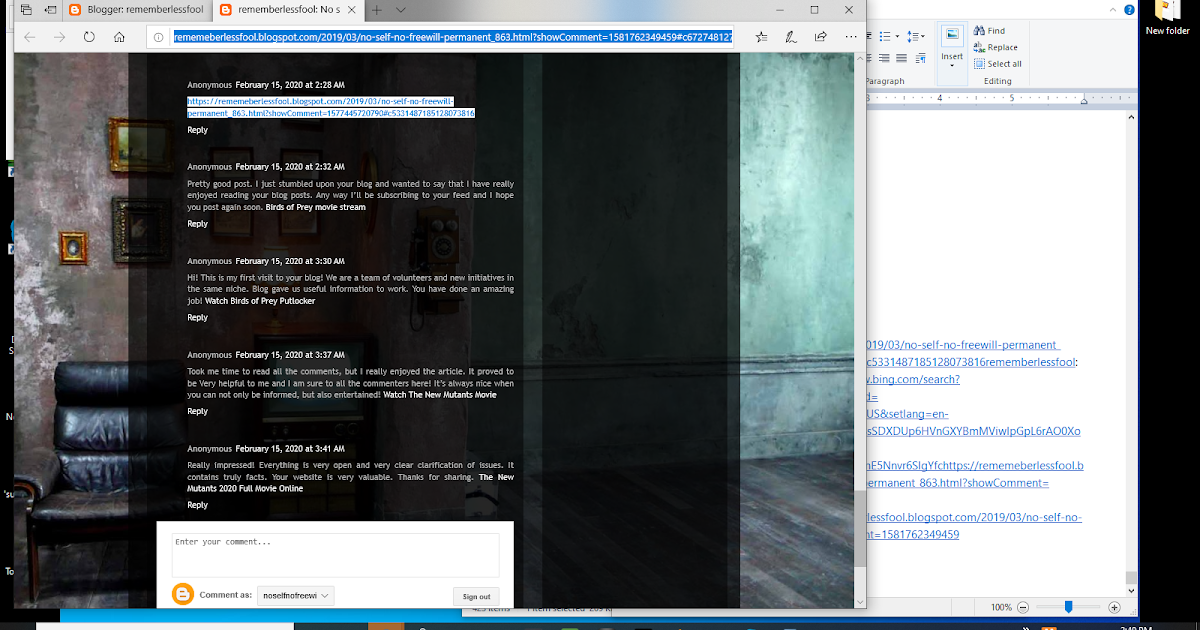Click Add notes pen icon
The height and width of the screenshot is (630, 1200).
coord(792,37)
